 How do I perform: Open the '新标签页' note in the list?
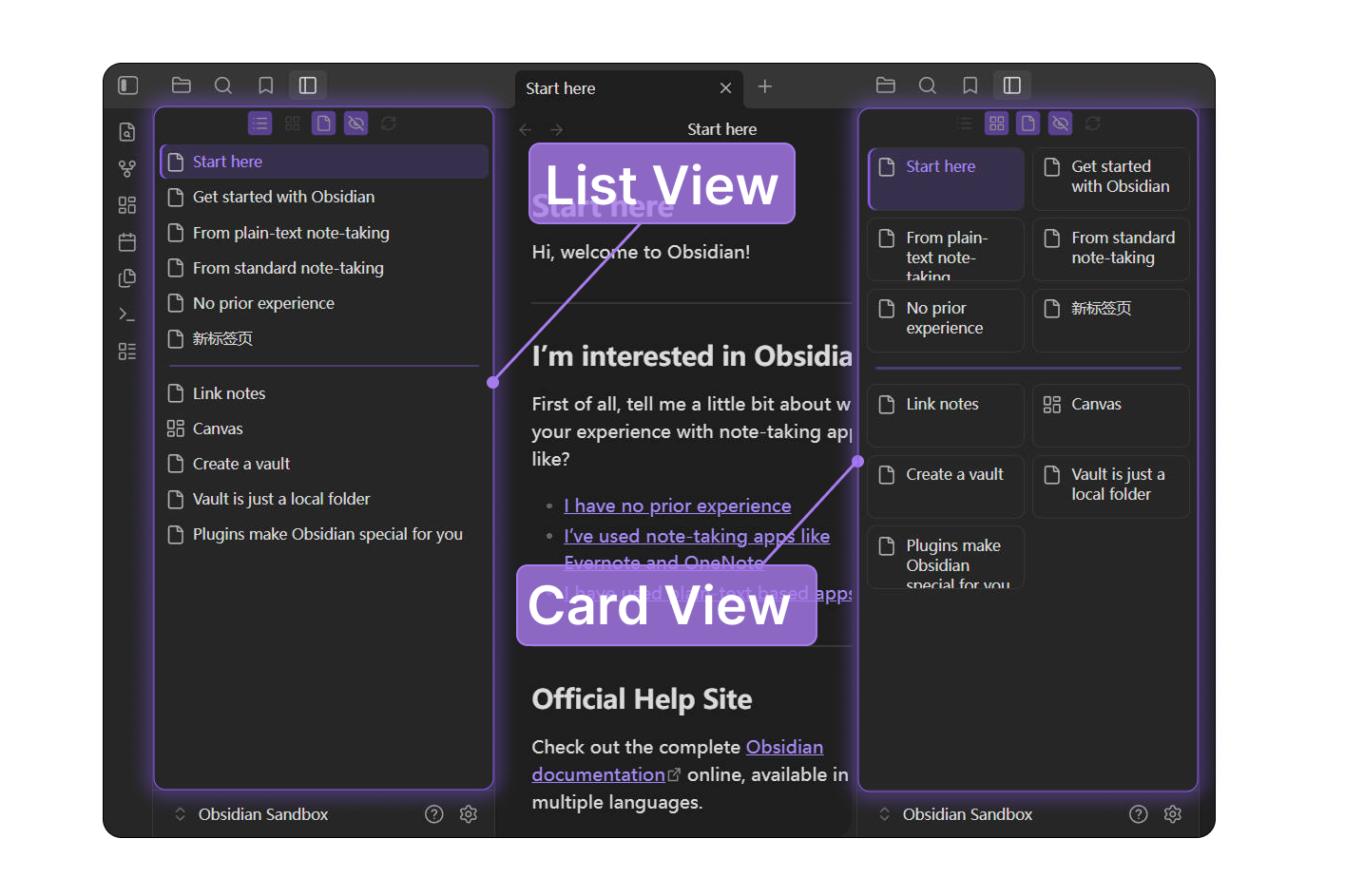(x=324, y=338)
